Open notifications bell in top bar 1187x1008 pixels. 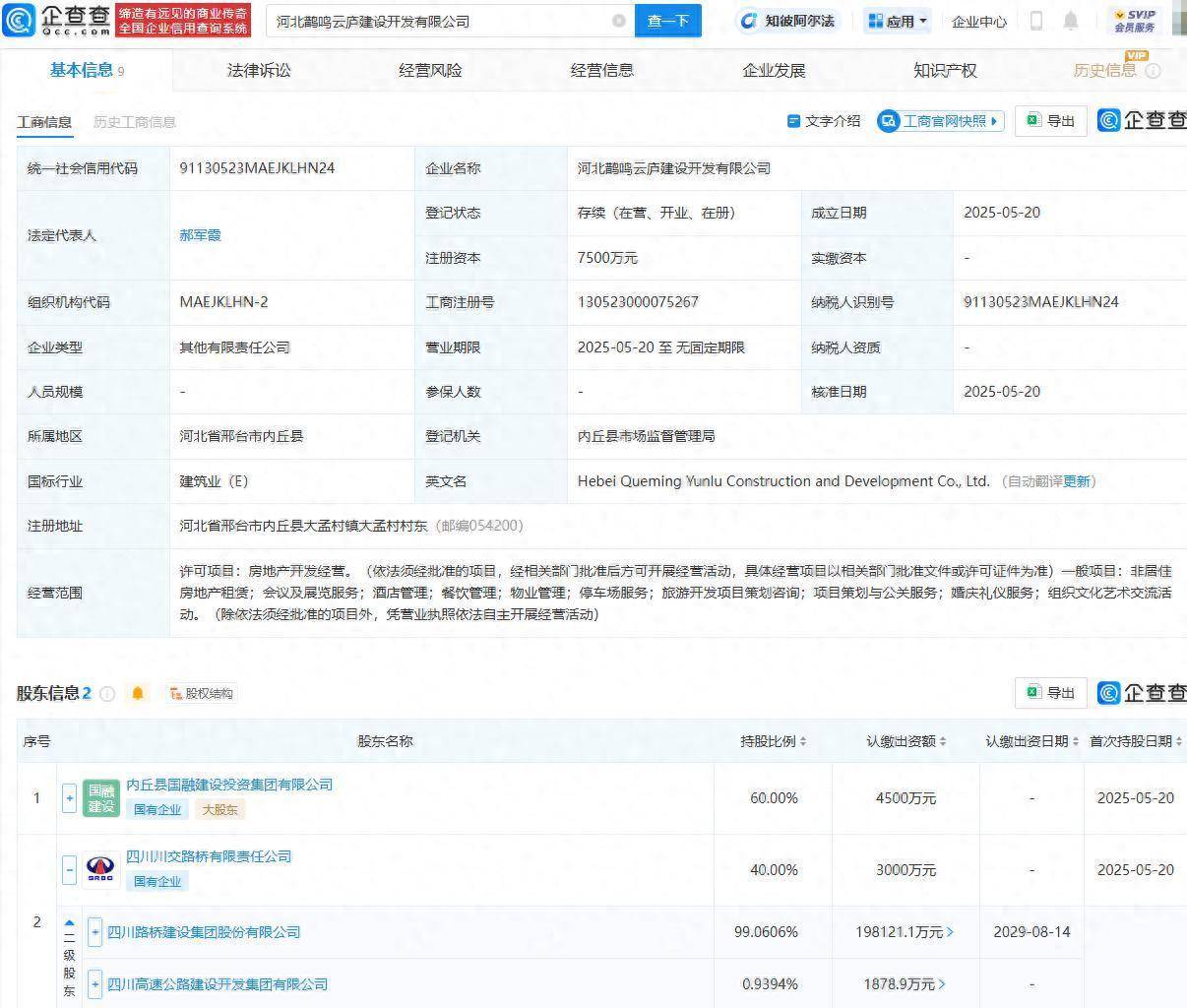coord(1071,21)
